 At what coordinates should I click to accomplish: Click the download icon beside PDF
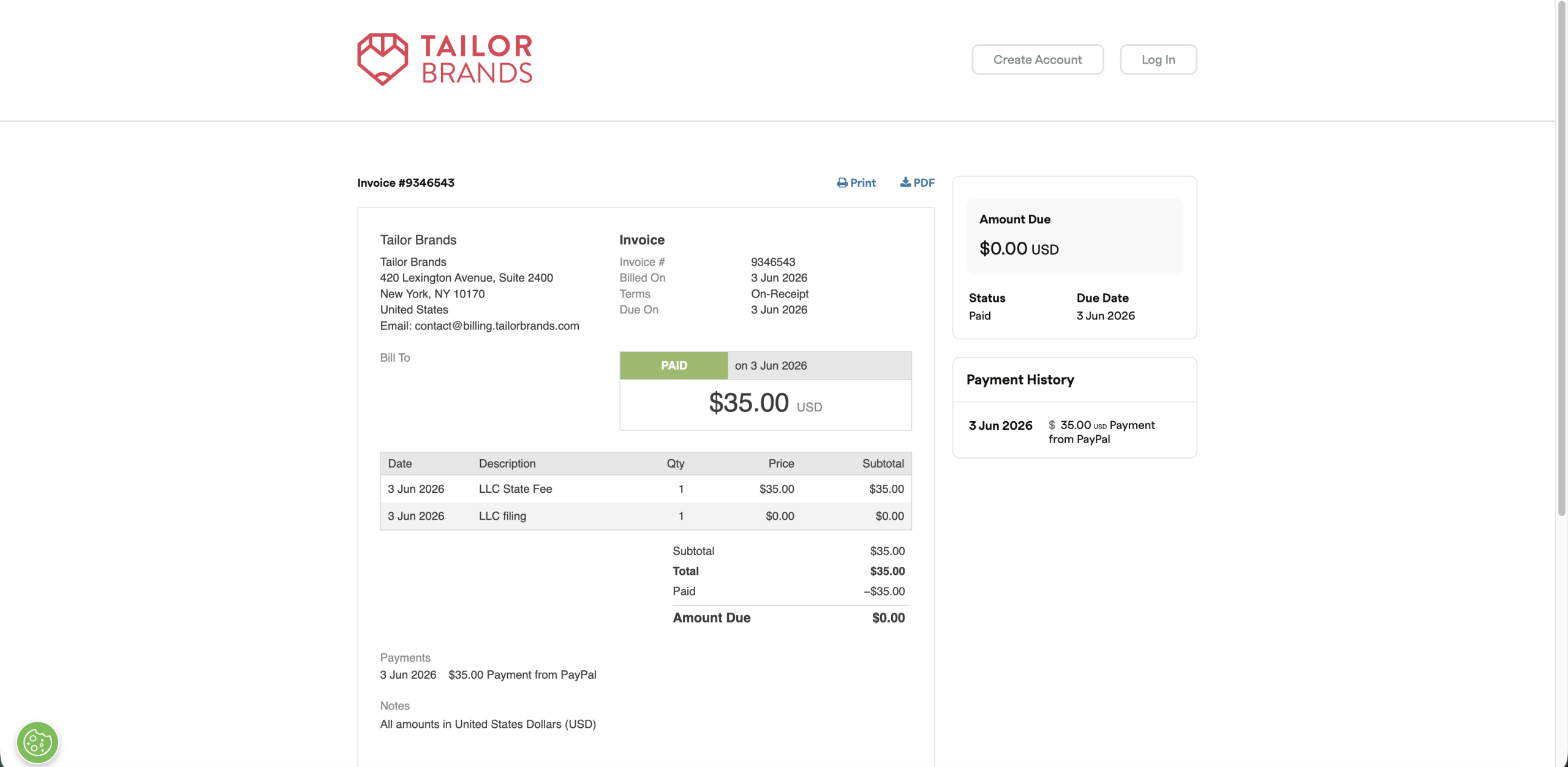tap(905, 182)
